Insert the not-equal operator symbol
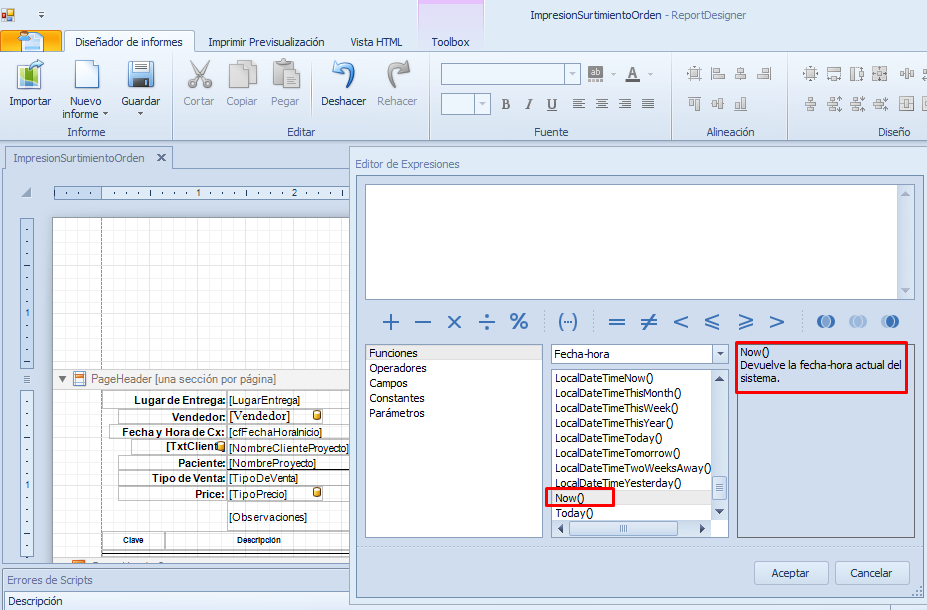The height and width of the screenshot is (610, 927). tap(648, 322)
